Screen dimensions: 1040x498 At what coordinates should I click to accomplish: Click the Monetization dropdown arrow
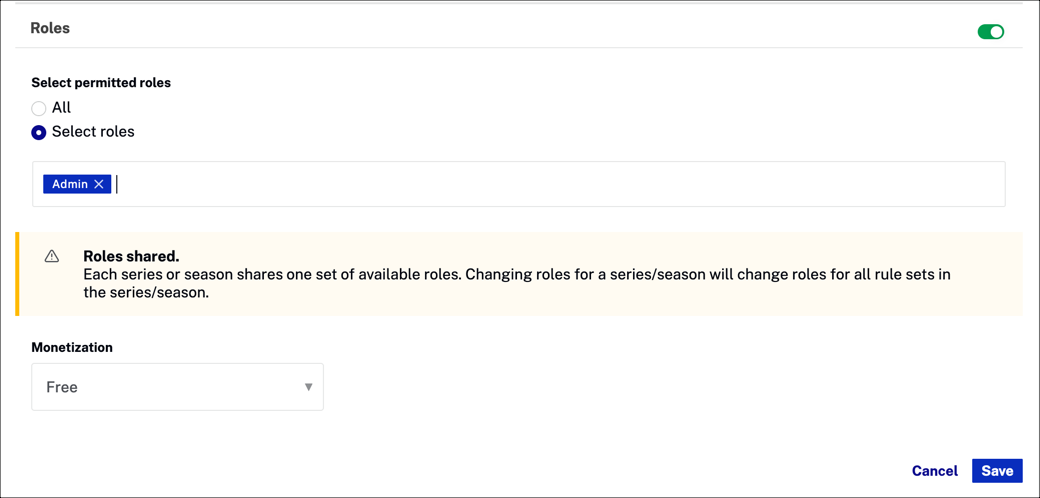click(x=308, y=387)
